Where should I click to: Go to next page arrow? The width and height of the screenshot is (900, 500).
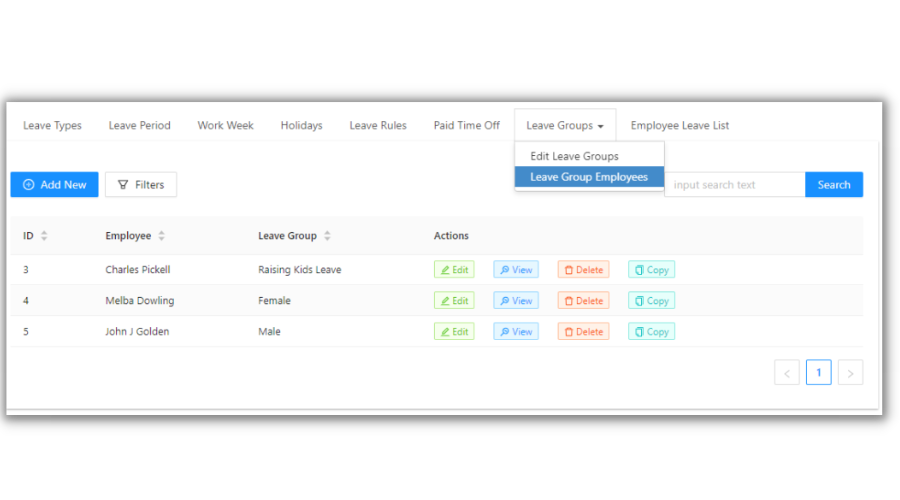coord(850,373)
